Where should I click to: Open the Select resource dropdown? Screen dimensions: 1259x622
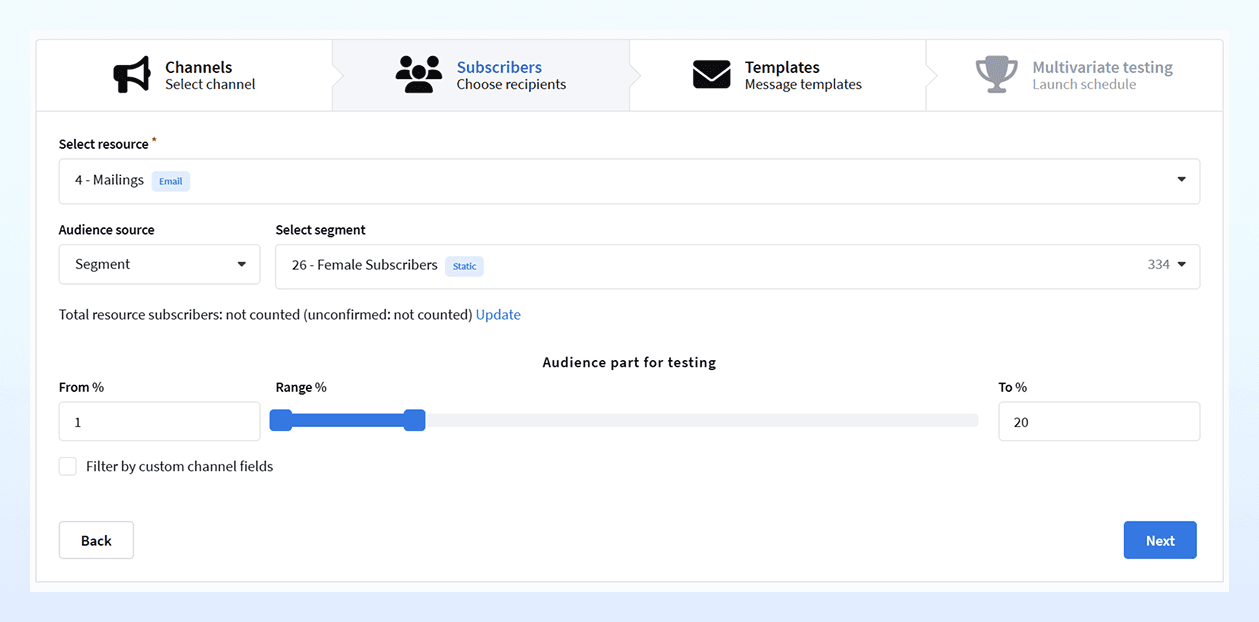click(629, 181)
